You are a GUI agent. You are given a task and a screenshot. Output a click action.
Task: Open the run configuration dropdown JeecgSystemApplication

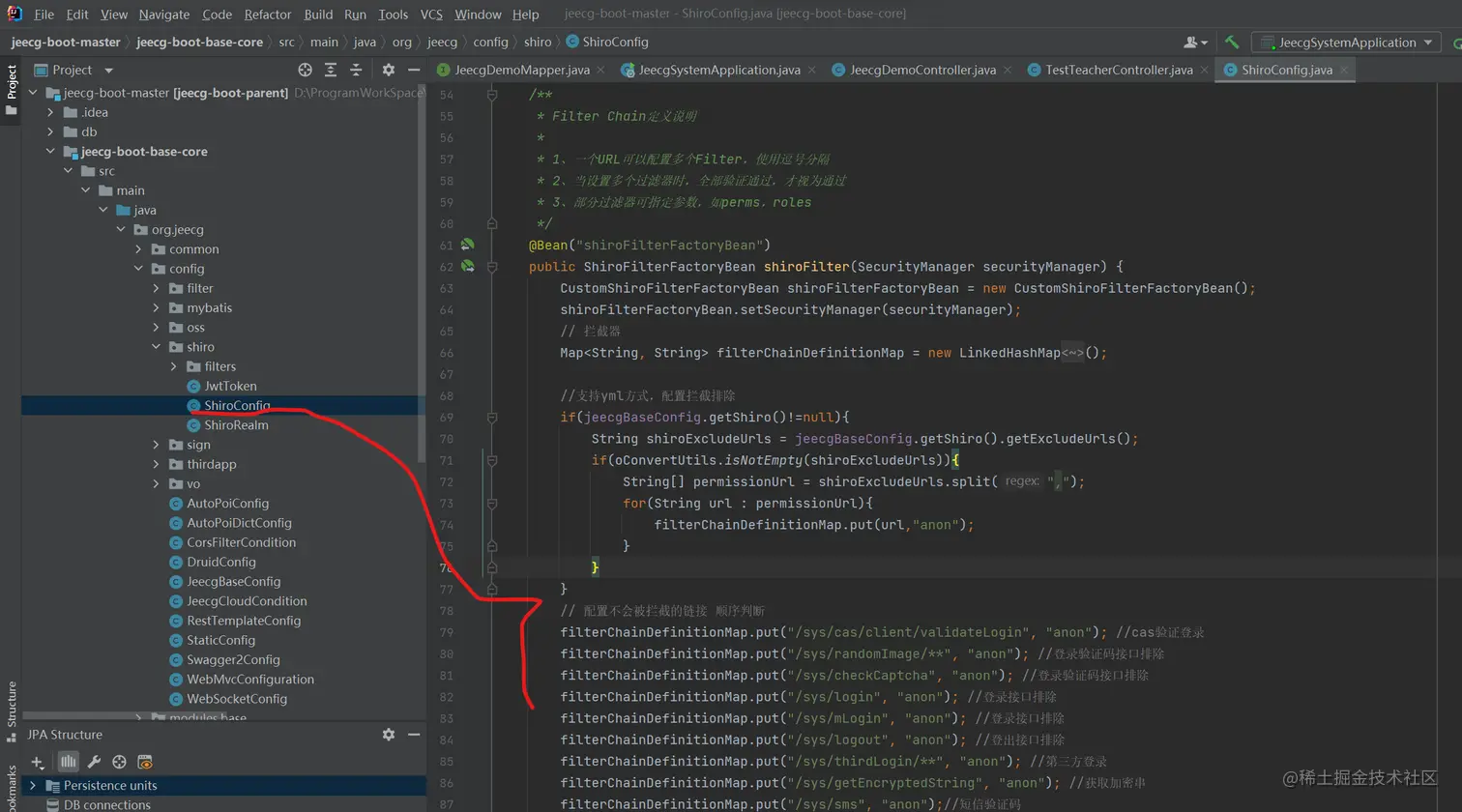pyautogui.click(x=1346, y=43)
